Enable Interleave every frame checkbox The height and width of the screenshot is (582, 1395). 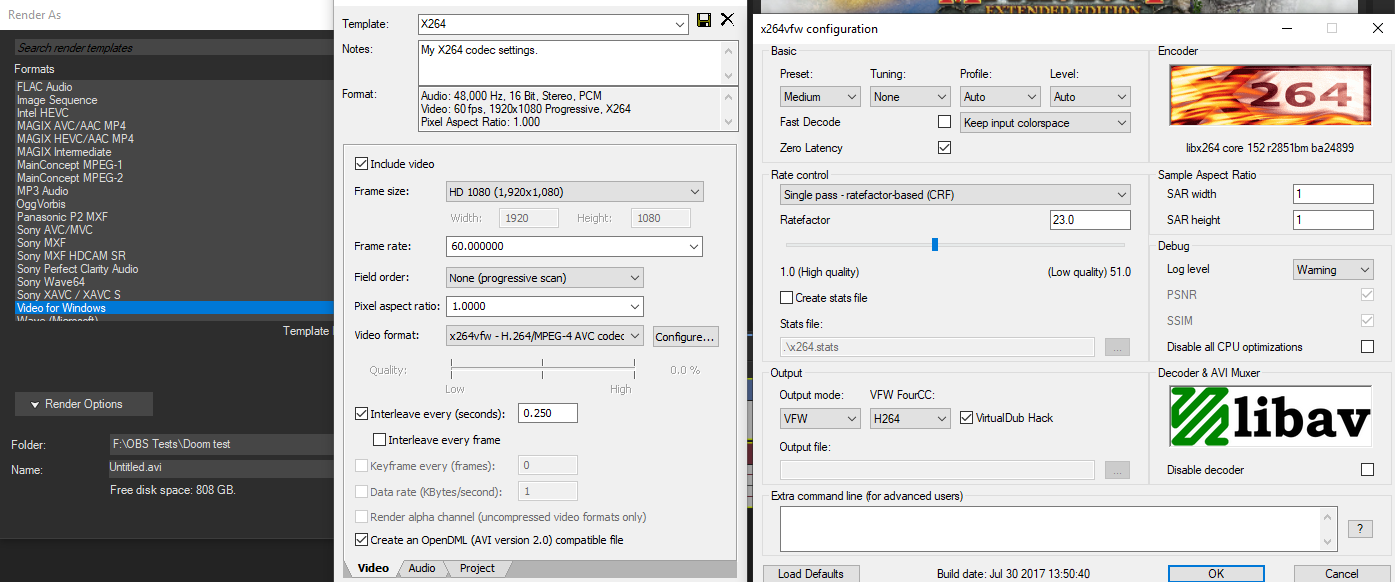click(x=380, y=439)
